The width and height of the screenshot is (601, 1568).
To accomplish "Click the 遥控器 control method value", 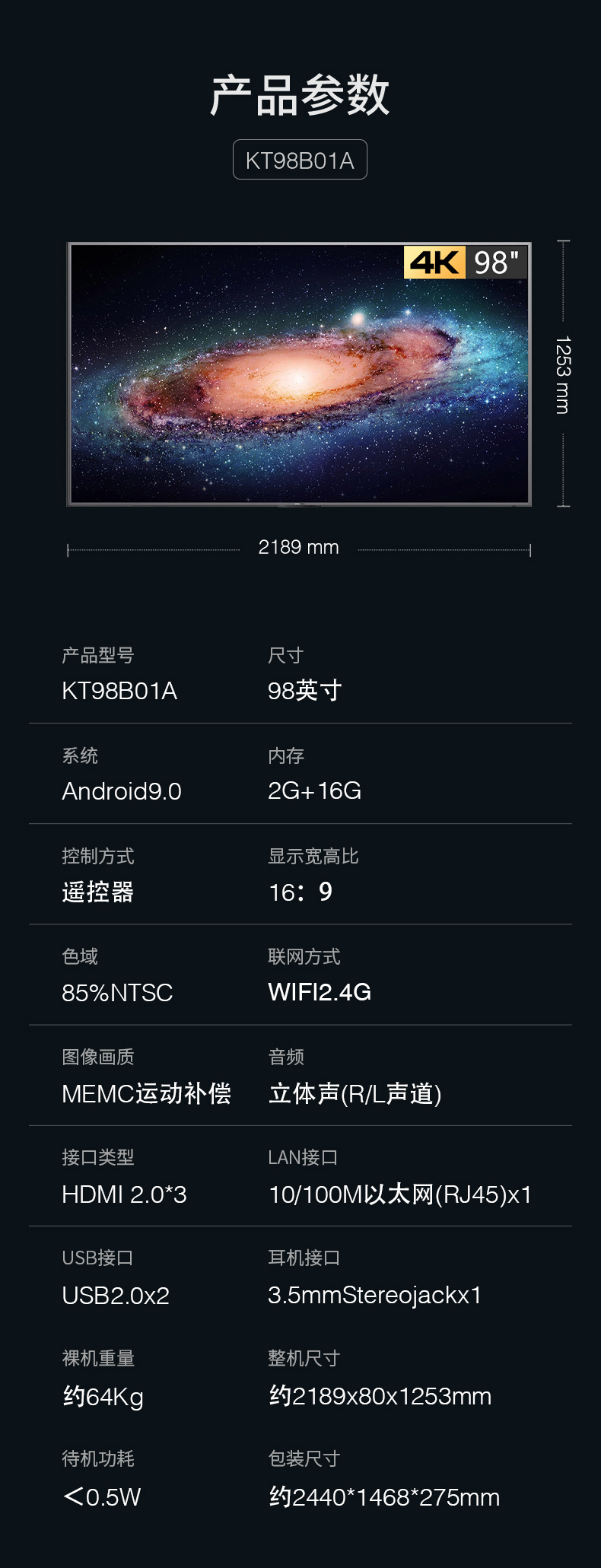I will point(98,892).
